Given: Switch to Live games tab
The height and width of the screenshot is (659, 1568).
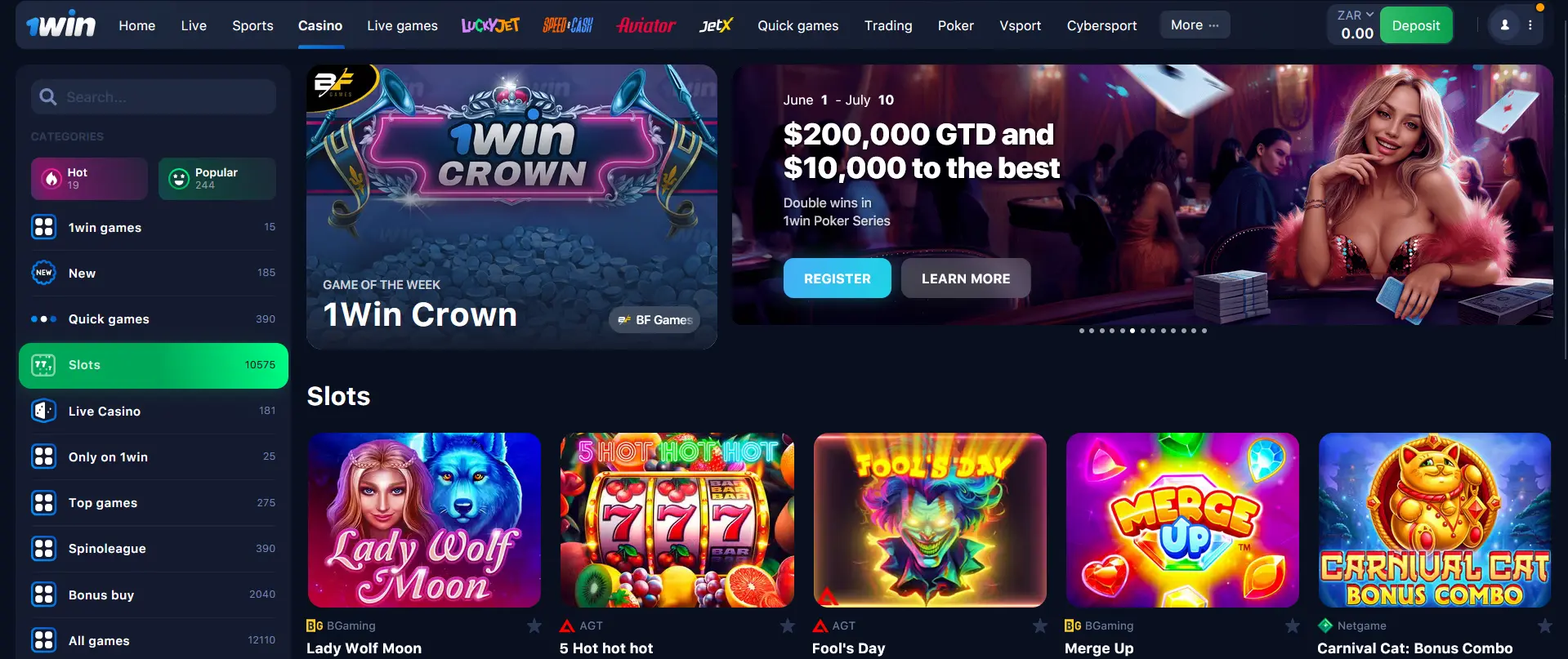Looking at the screenshot, I should point(402,25).
